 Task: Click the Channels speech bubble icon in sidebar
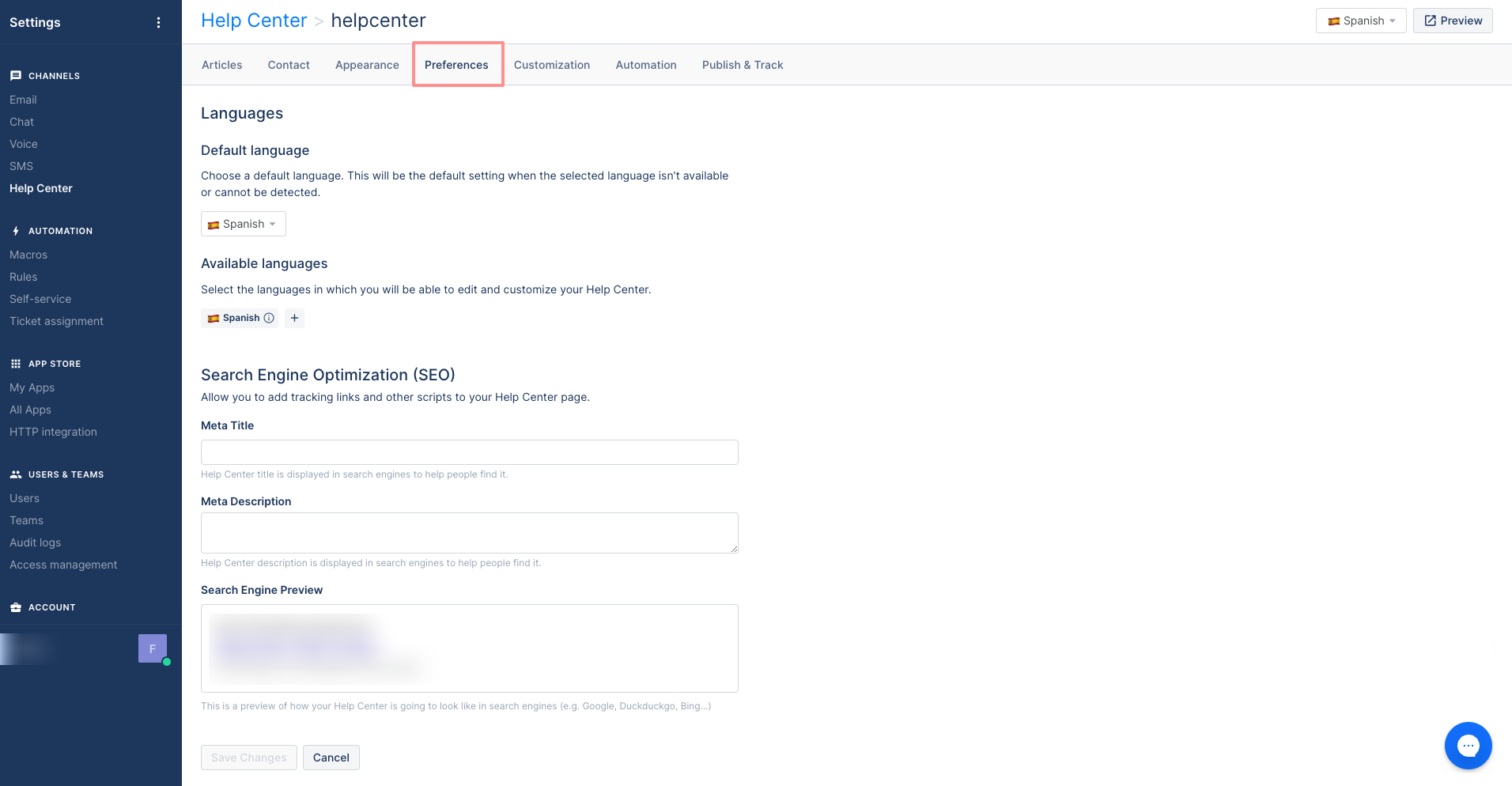tap(15, 75)
